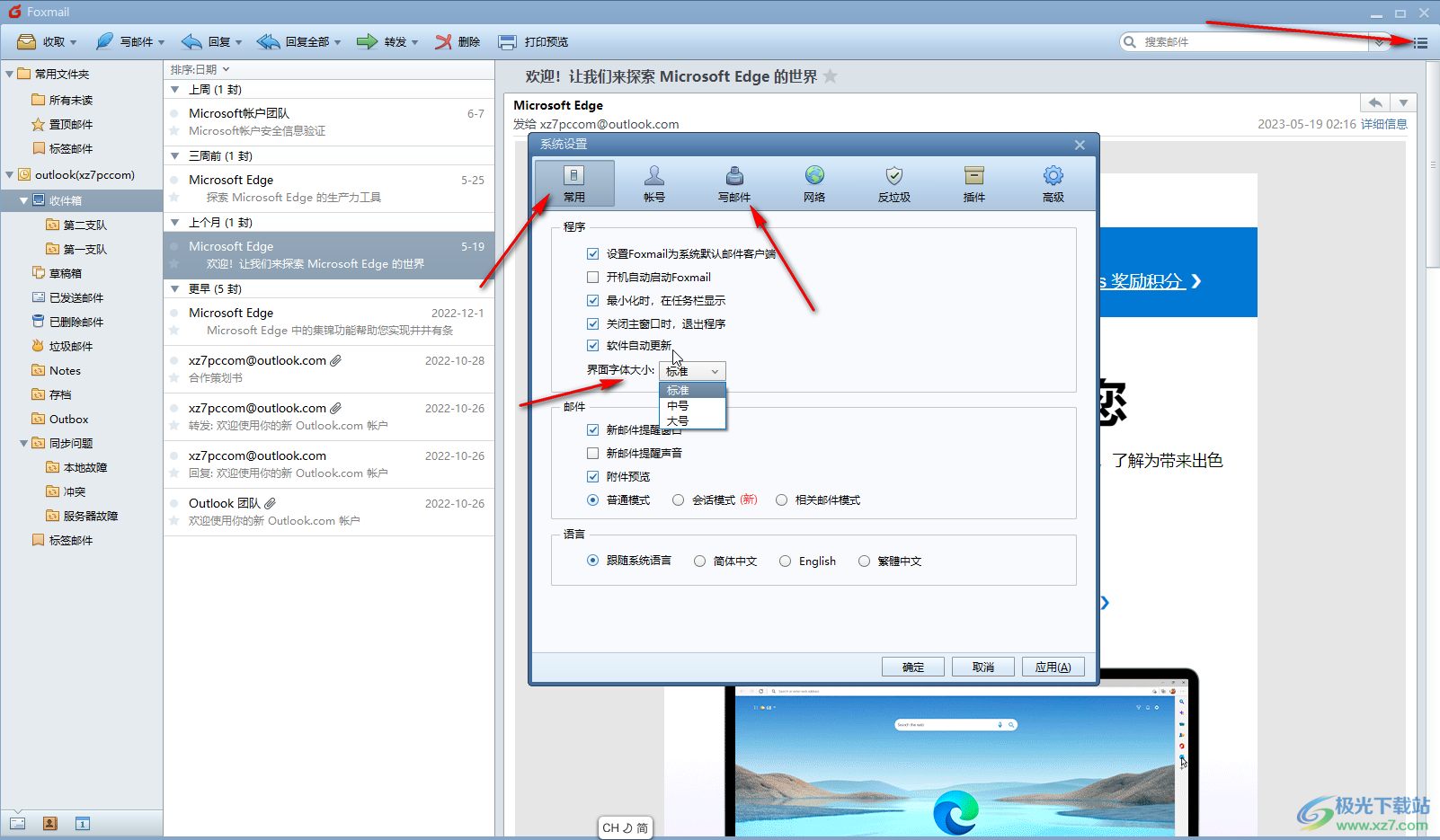Open the main menu hamburger icon
This screenshot has width=1440, height=840.
[x=1420, y=42]
